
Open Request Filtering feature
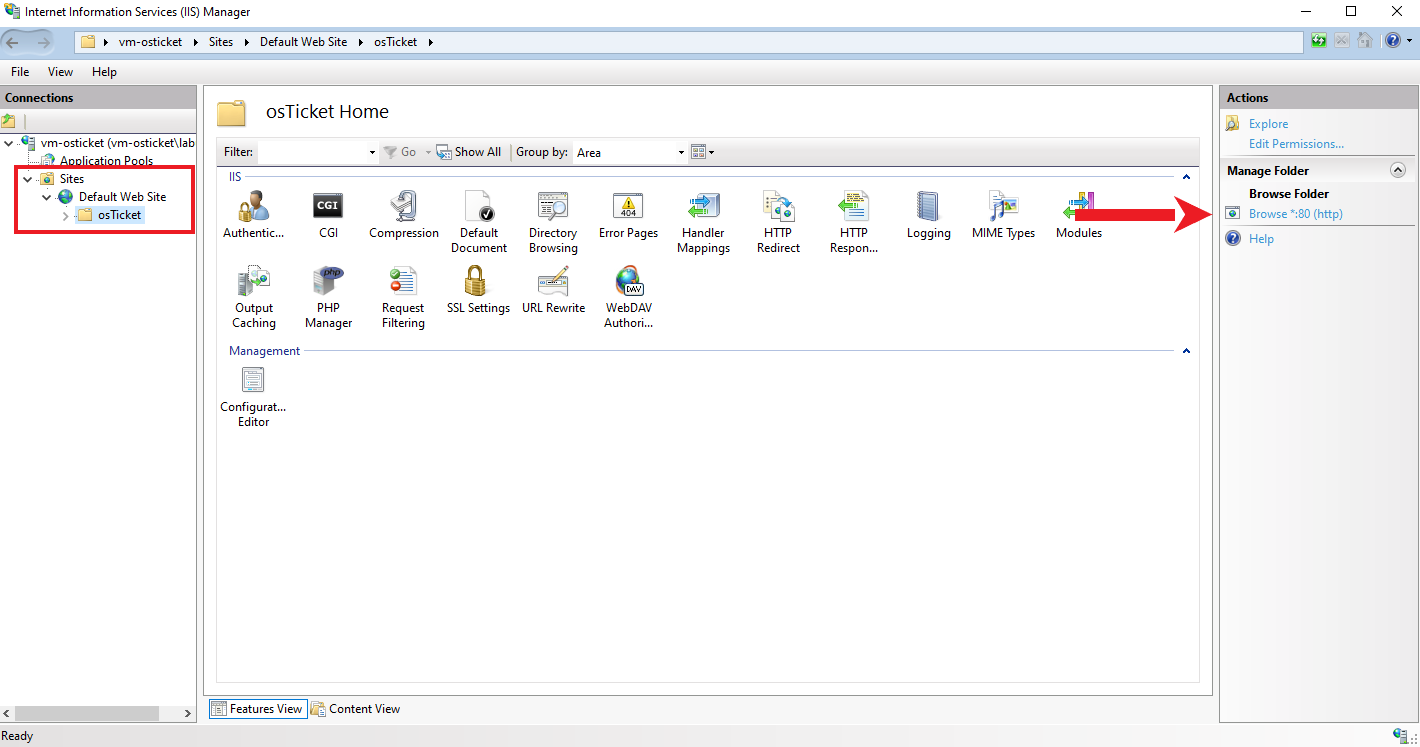click(403, 298)
